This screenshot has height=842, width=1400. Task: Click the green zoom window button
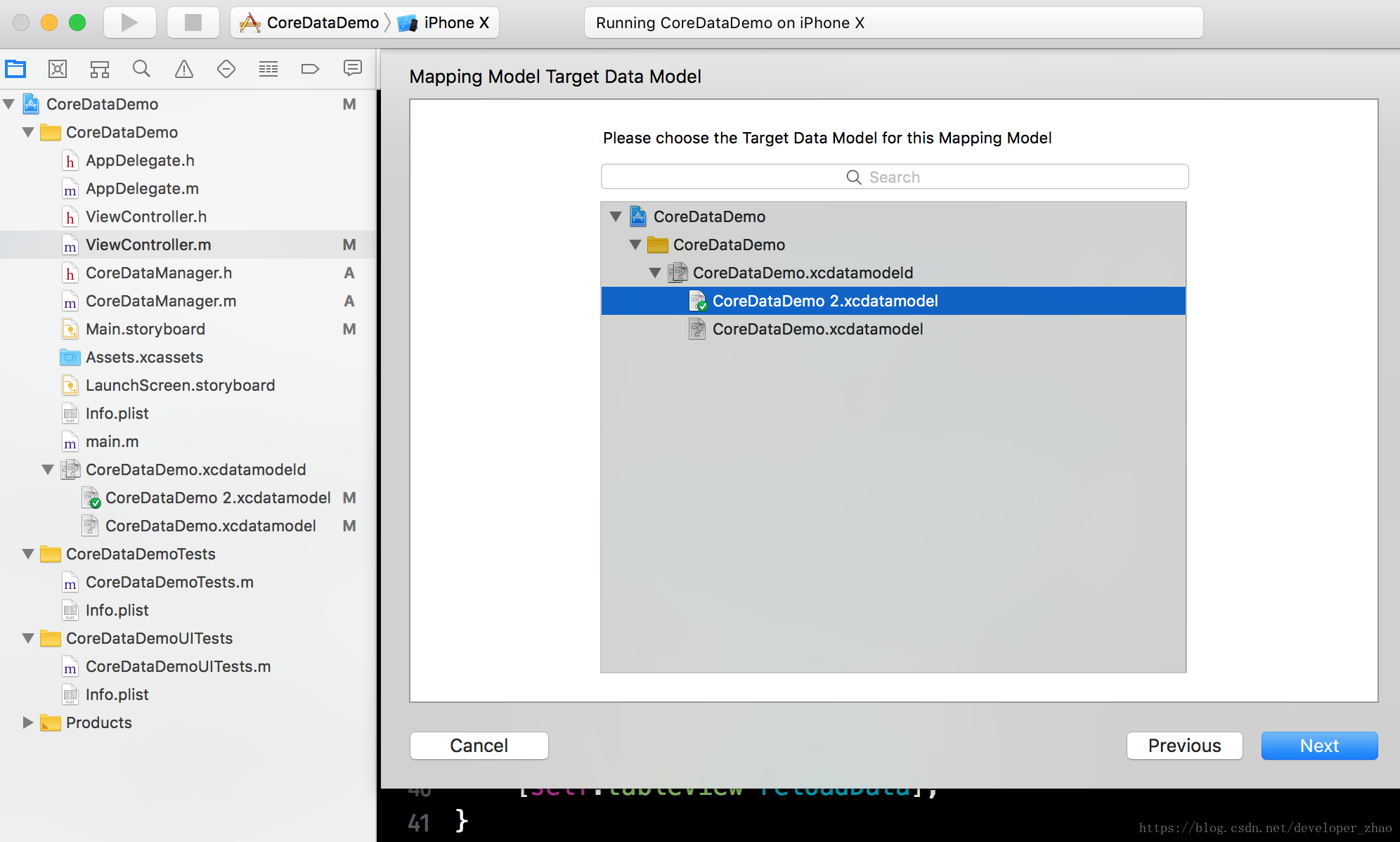pos(77,22)
